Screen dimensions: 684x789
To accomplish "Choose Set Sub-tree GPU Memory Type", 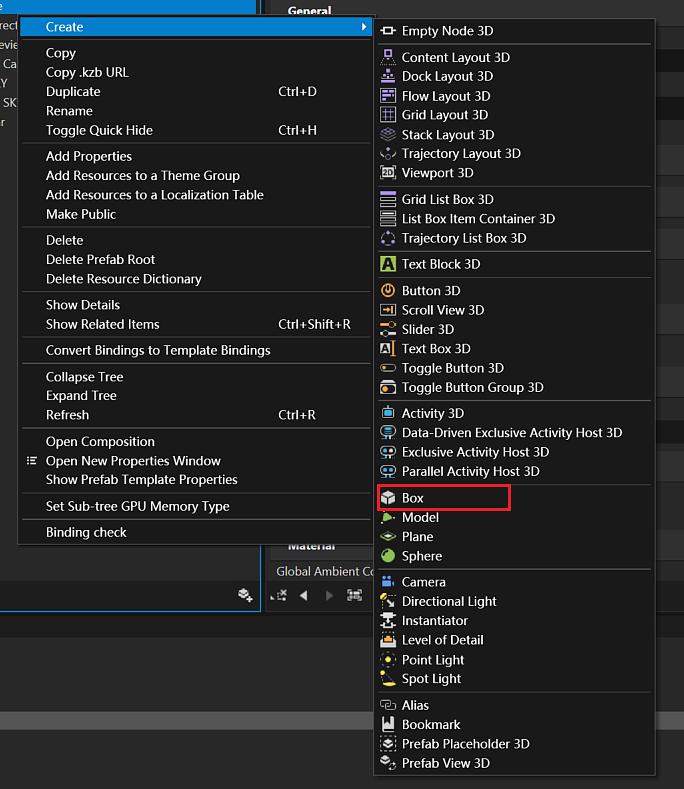I will pyautogui.click(x=137, y=506).
